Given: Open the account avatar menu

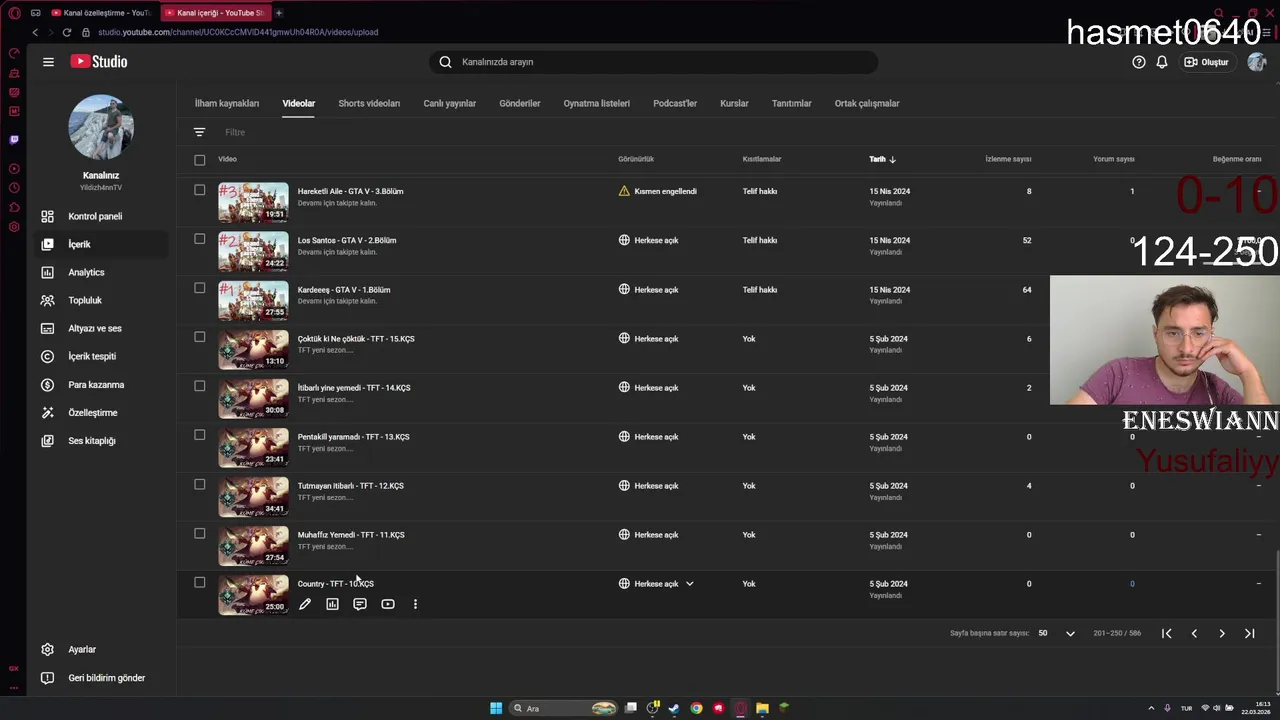Looking at the screenshot, I should (x=1256, y=62).
